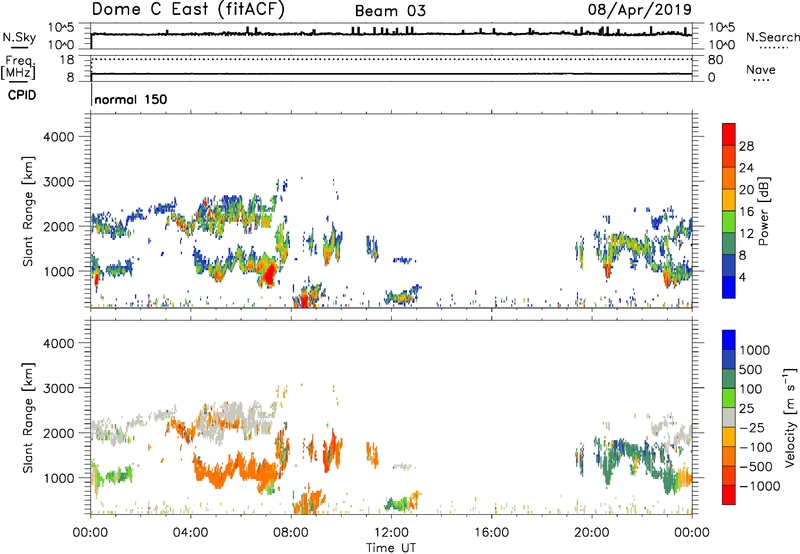The width and height of the screenshot is (800, 554).
Task: Click the '4000' tick in the power panel
Action: [58, 137]
